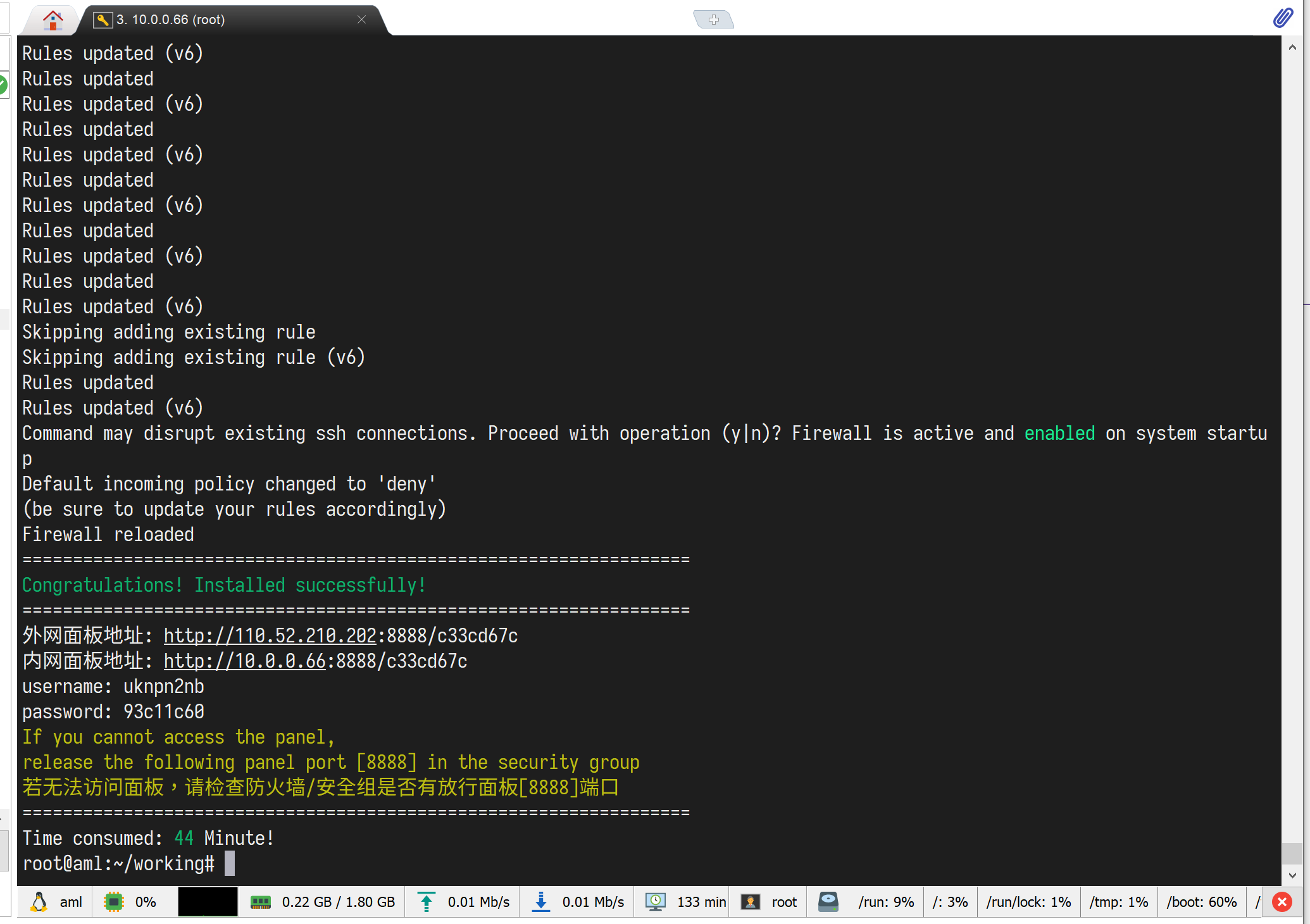The height and width of the screenshot is (924, 1310).
Task: Click the /boot: 60% disk indicator
Action: click(1202, 902)
